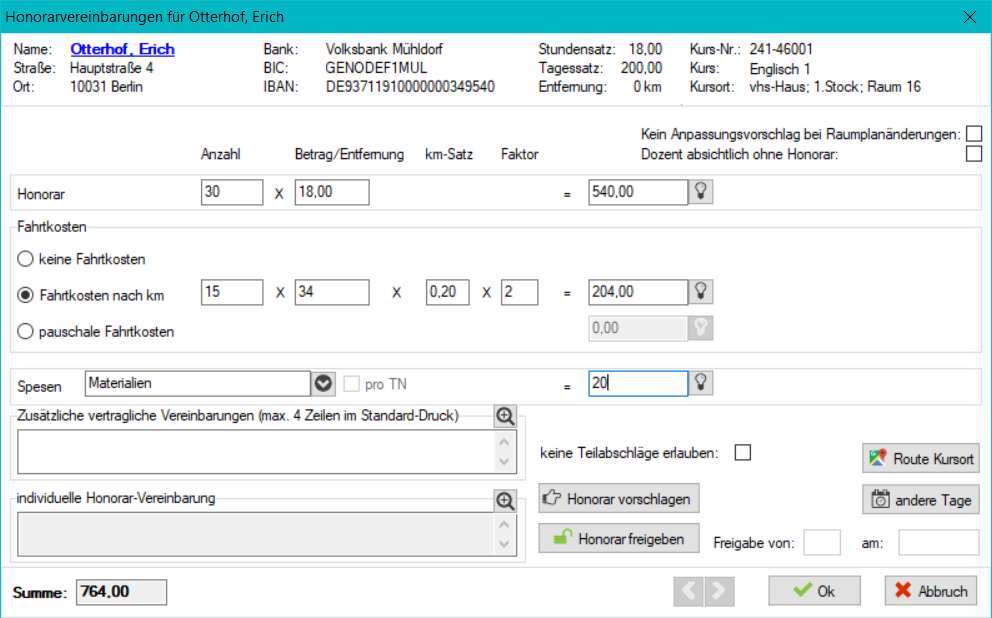Focus Fahrtkosten Anzahl field showing 15

tap(232, 292)
